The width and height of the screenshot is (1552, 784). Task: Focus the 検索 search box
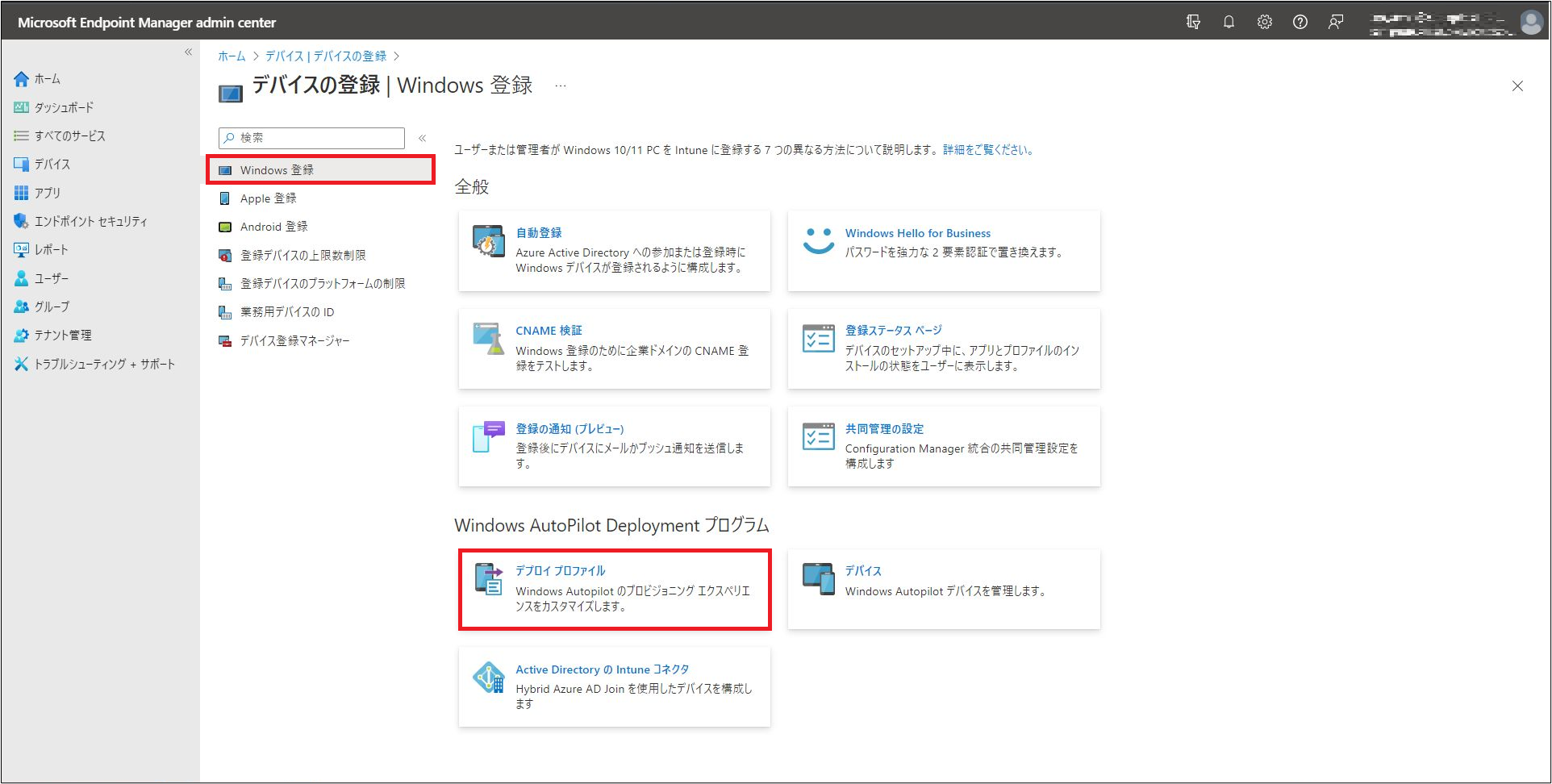pyautogui.click(x=311, y=138)
